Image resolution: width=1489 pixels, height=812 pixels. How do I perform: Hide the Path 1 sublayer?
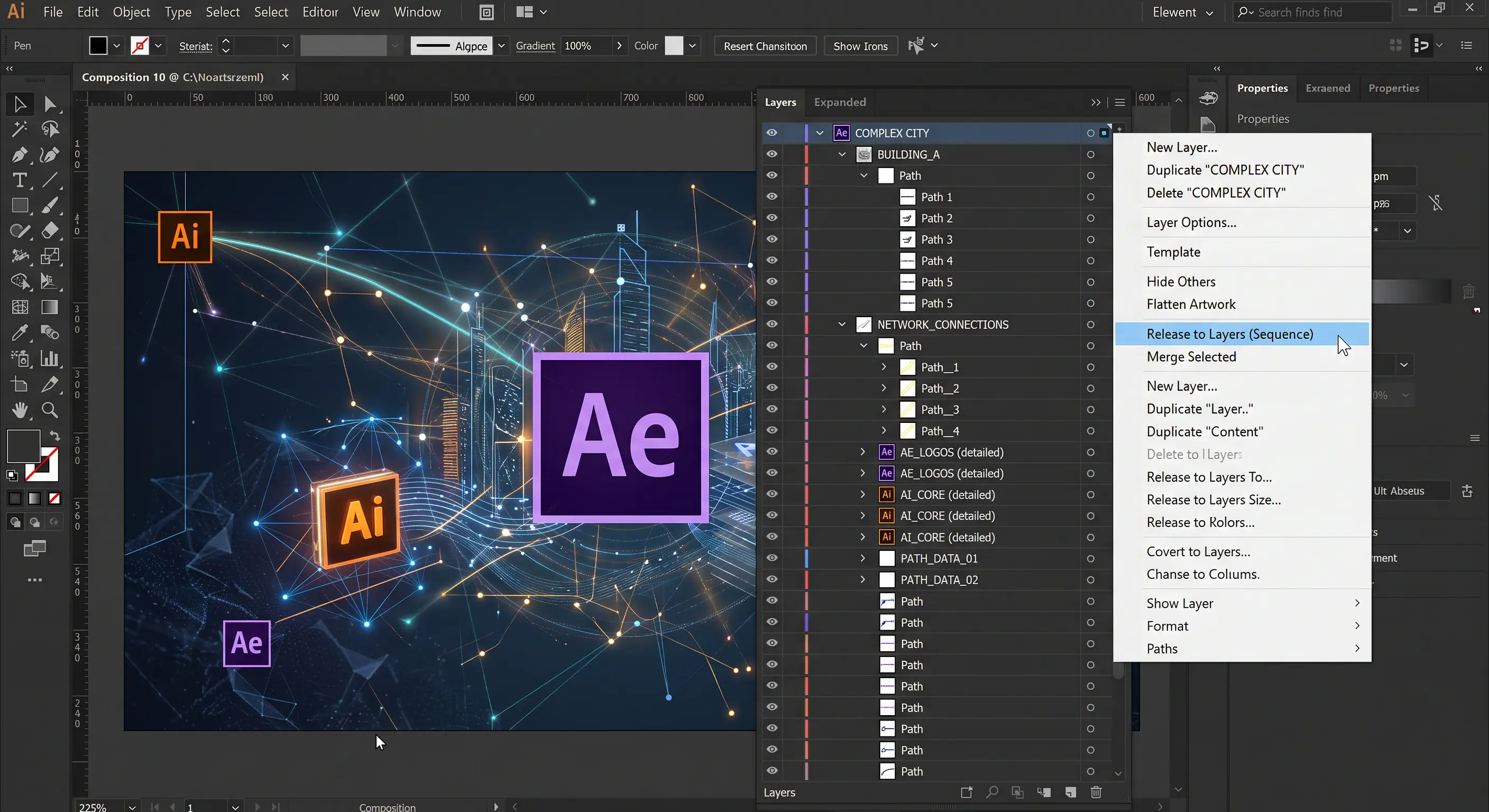click(x=771, y=197)
